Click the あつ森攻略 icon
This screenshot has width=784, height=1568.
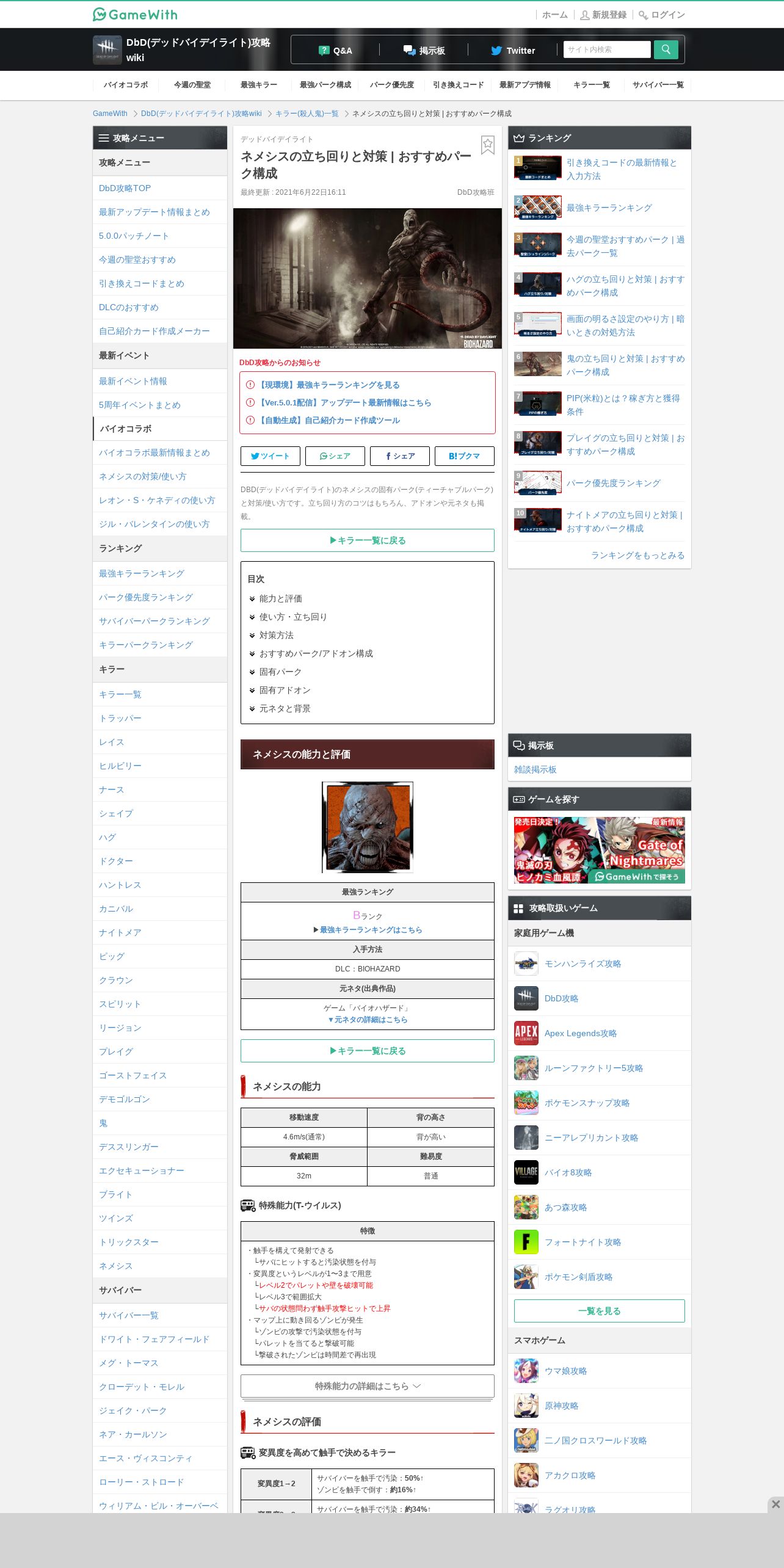point(526,1207)
